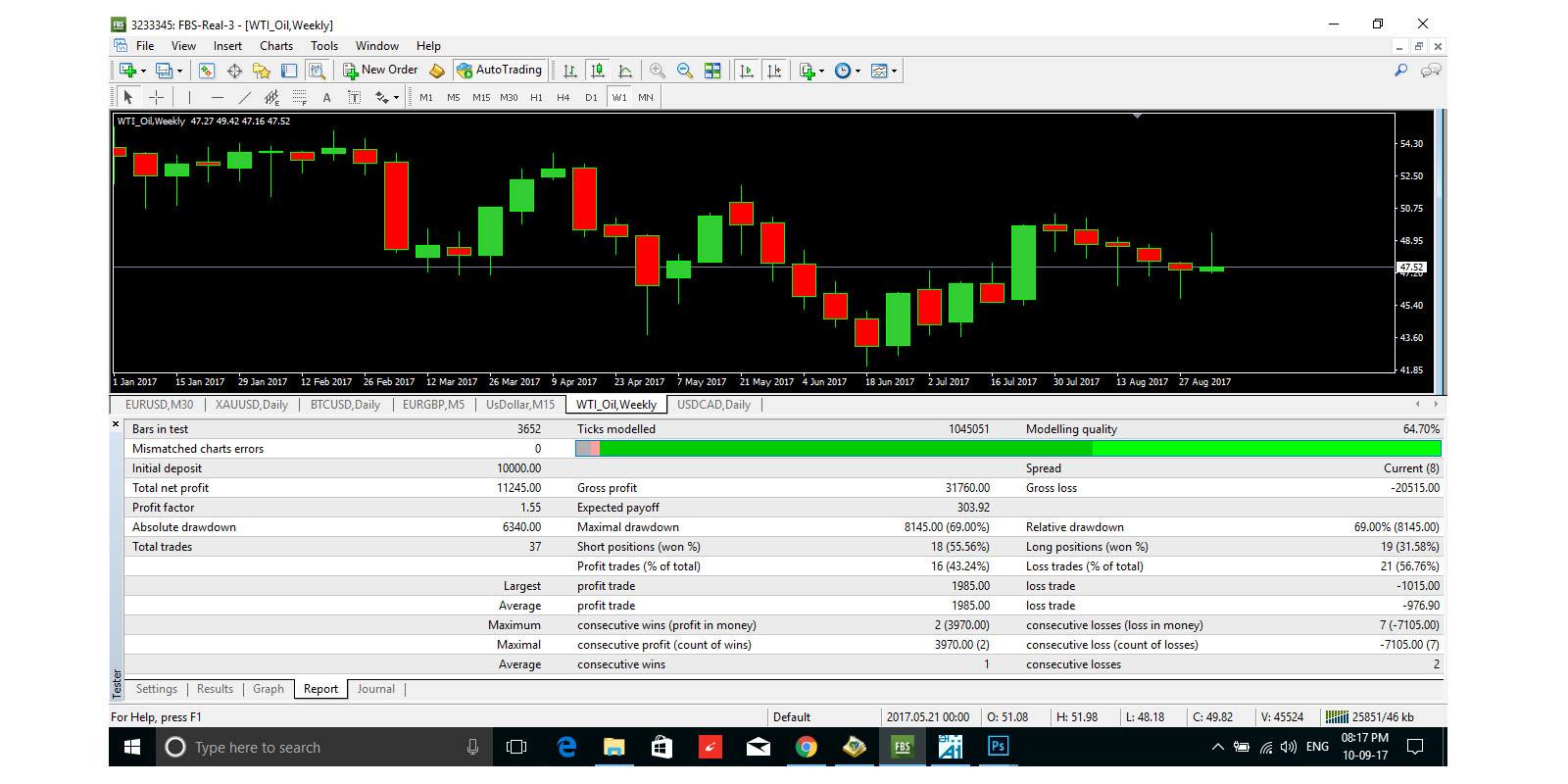The image size is (1568, 784).
Task: Select the Crosshair tool
Action: point(156,97)
